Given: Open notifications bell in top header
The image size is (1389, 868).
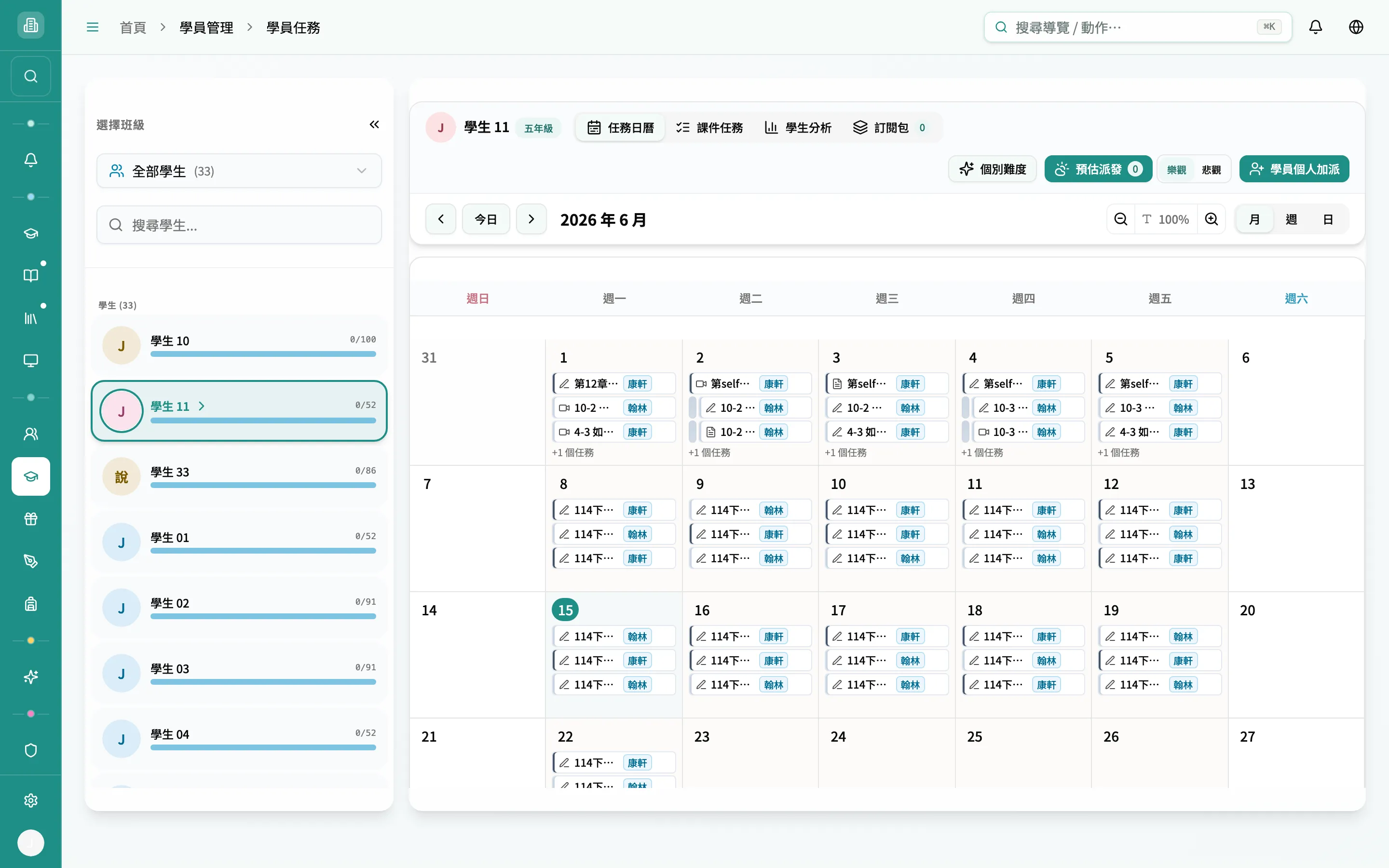Looking at the screenshot, I should tap(1316, 27).
